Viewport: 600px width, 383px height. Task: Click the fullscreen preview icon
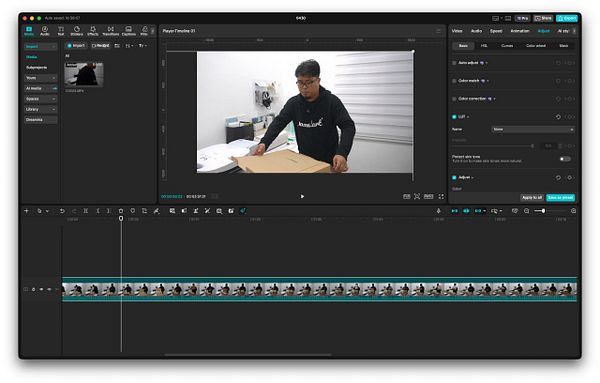[x=441, y=196]
